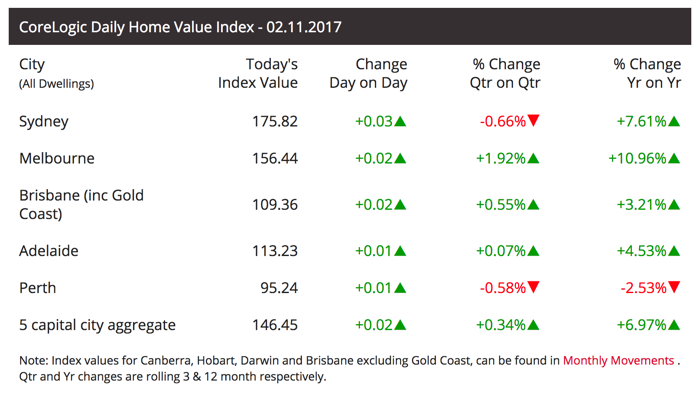Image resolution: width=700 pixels, height=396 pixels.
Task: Click the Today's Index Value column header
Action: coord(258,73)
